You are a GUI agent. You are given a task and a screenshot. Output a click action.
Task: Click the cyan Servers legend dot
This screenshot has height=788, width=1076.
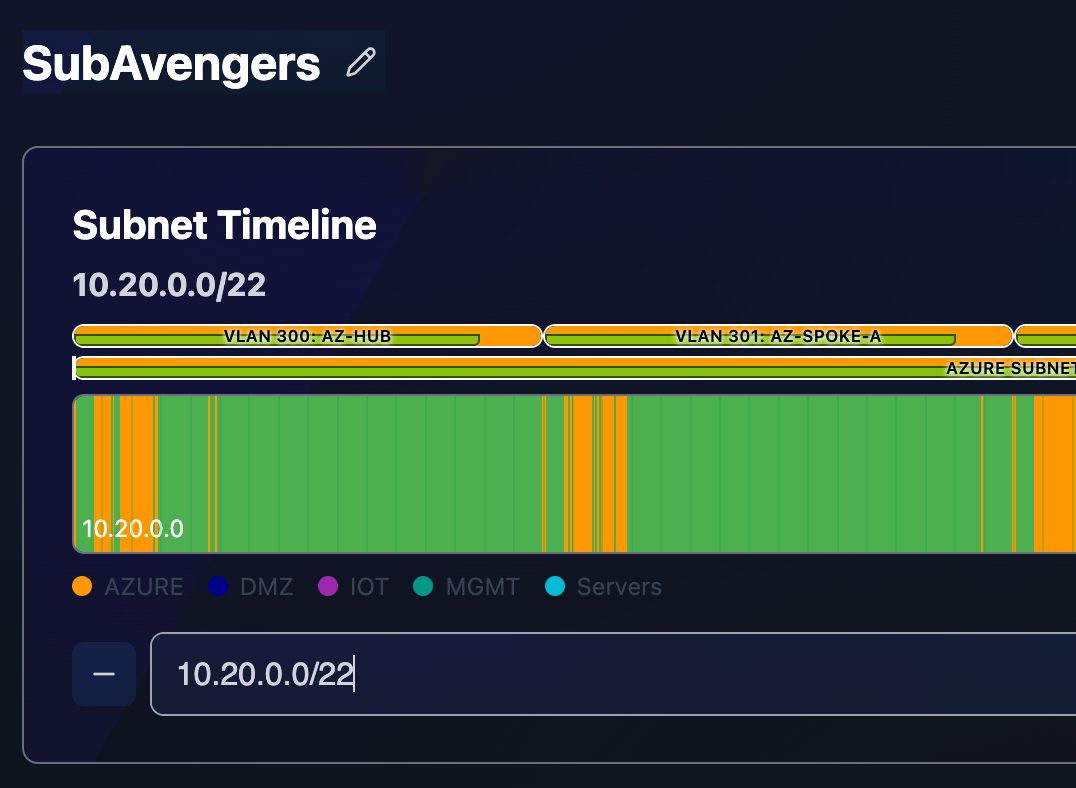[x=555, y=587]
